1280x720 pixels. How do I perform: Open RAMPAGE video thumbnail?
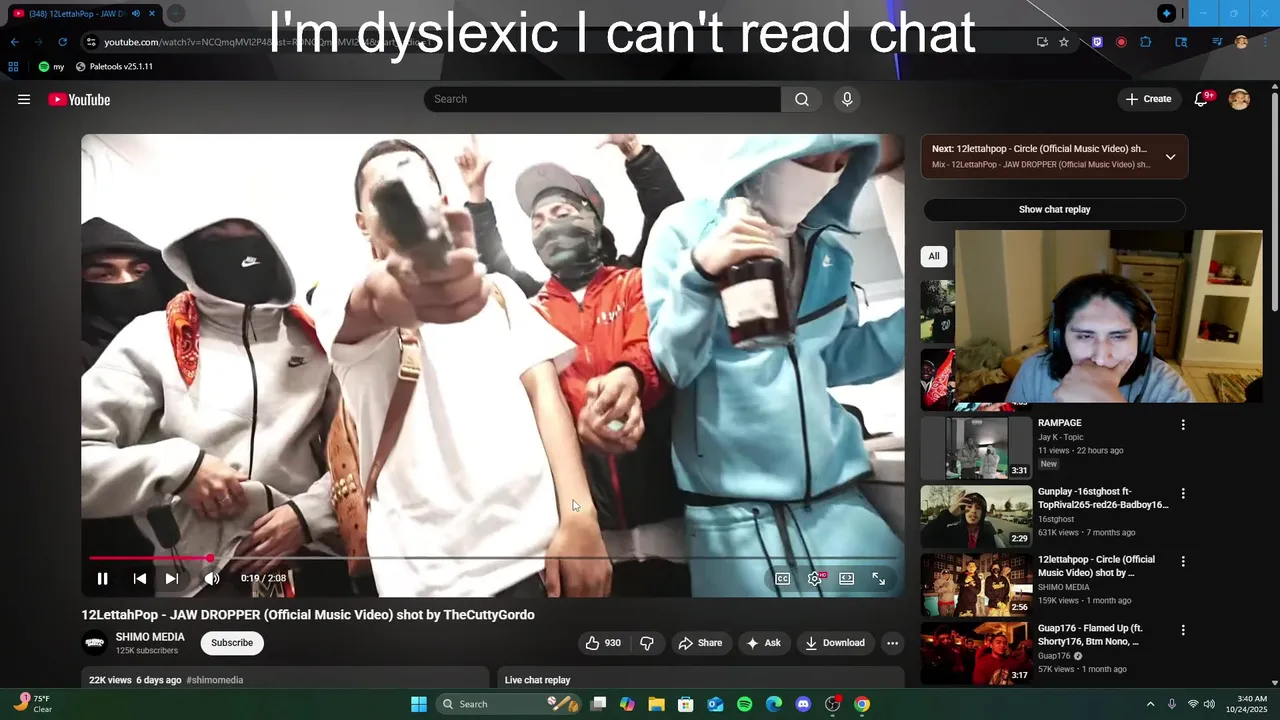click(976, 448)
